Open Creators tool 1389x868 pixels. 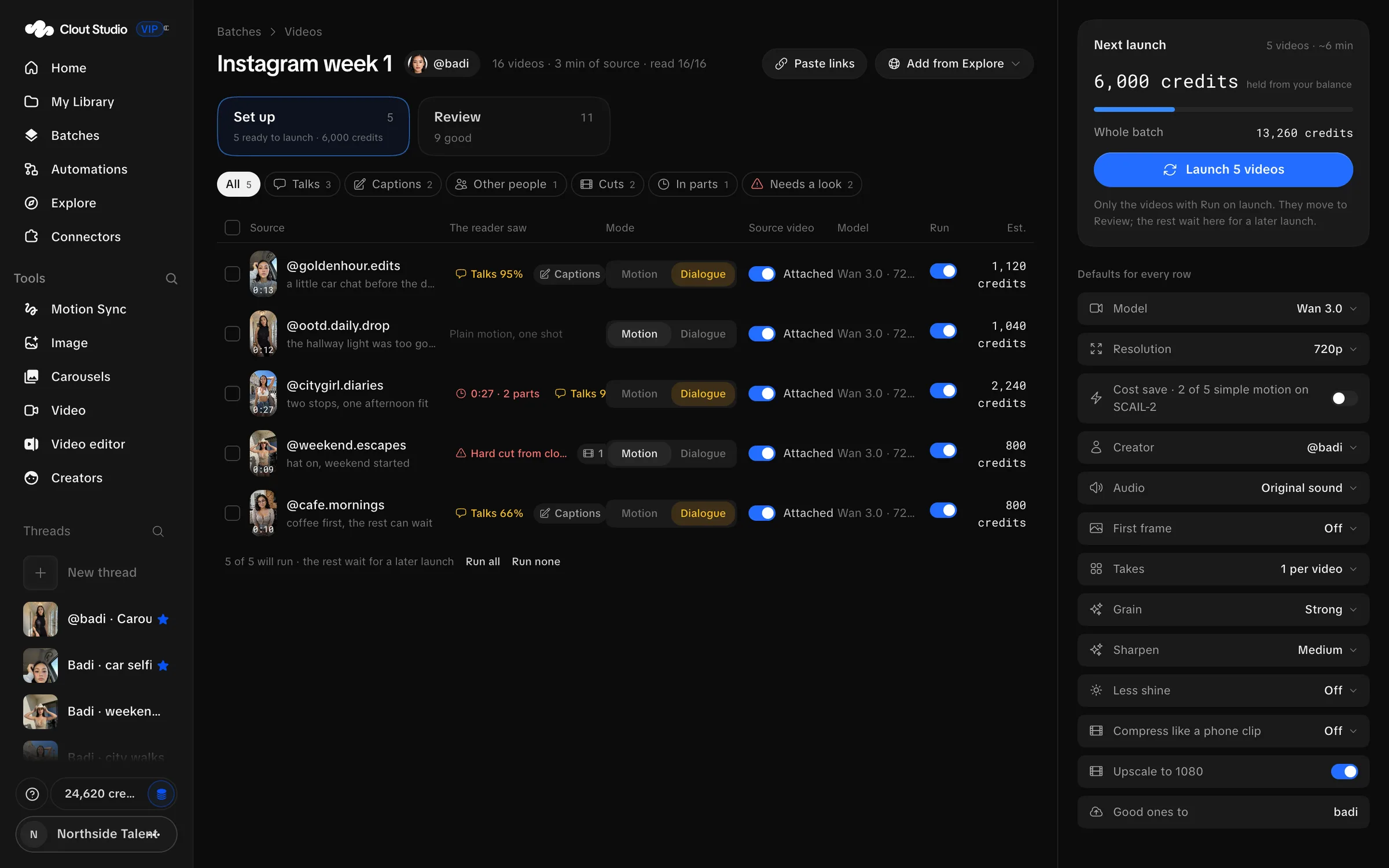[76, 478]
